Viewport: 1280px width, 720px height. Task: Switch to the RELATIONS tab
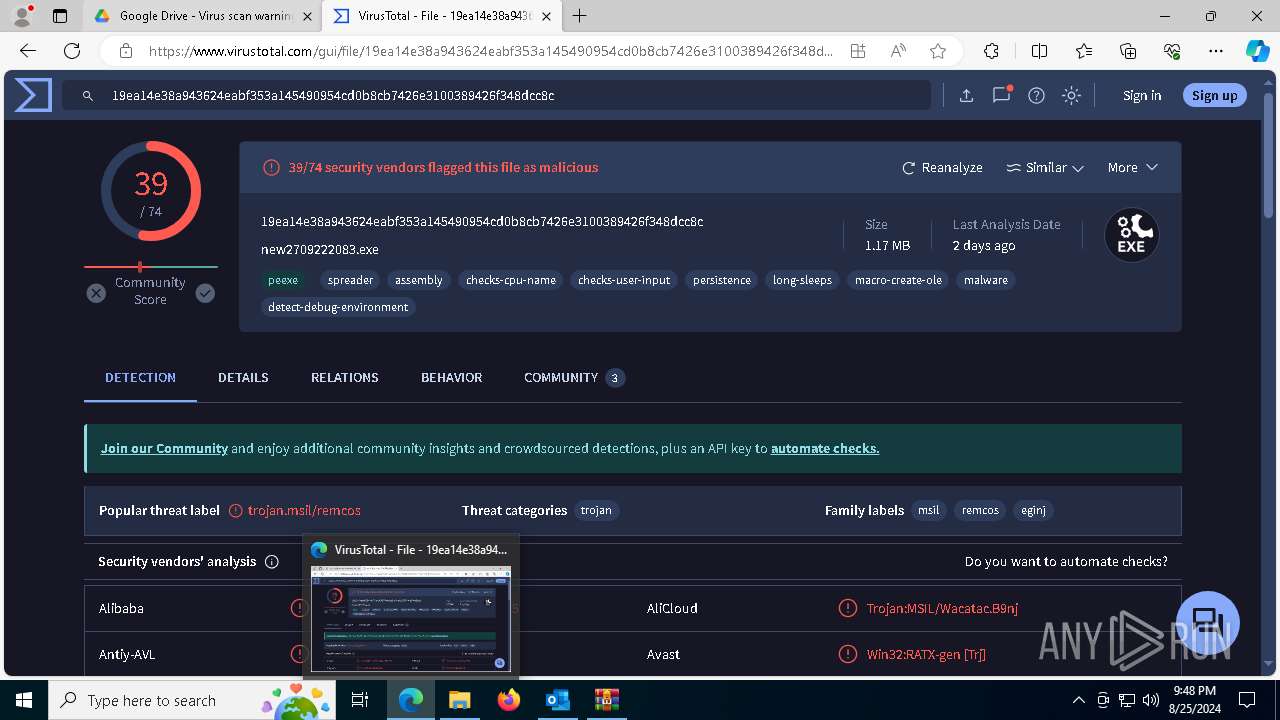click(344, 377)
